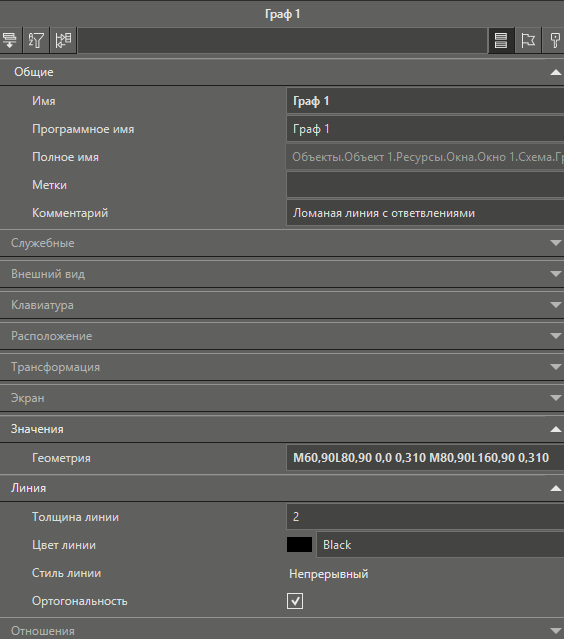Collapse the Общие section
The width and height of the screenshot is (564, 639).
click(x=555, y=72)
